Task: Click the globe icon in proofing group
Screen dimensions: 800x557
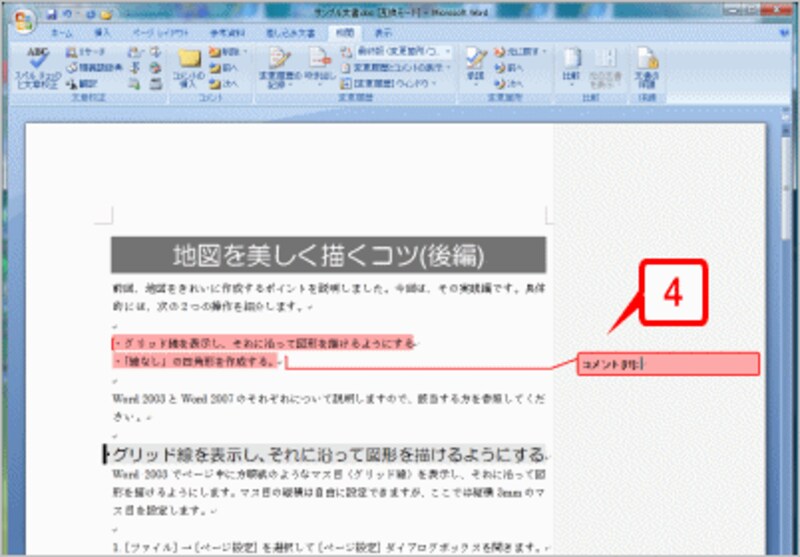Action: [156, 68]
